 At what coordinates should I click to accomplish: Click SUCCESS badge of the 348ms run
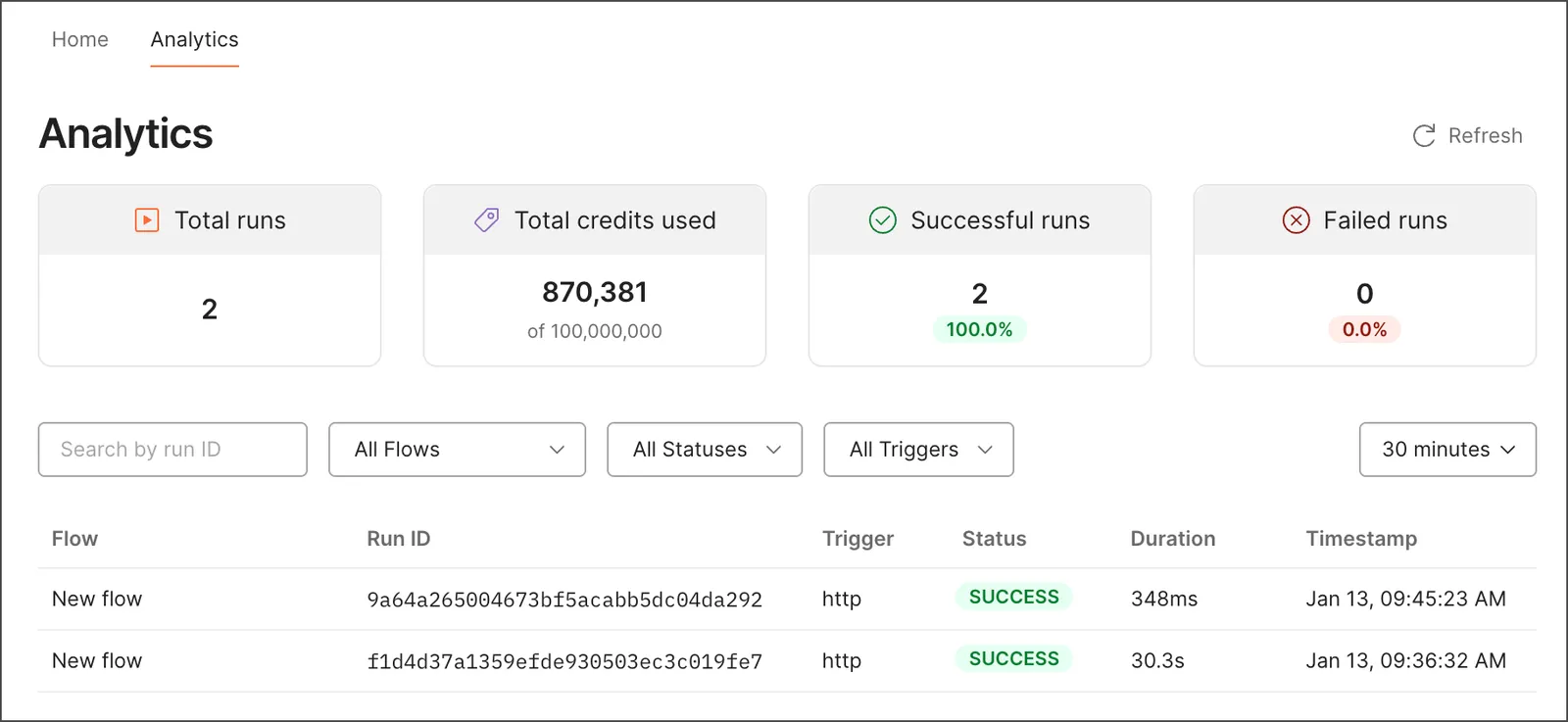point(1014,597)
